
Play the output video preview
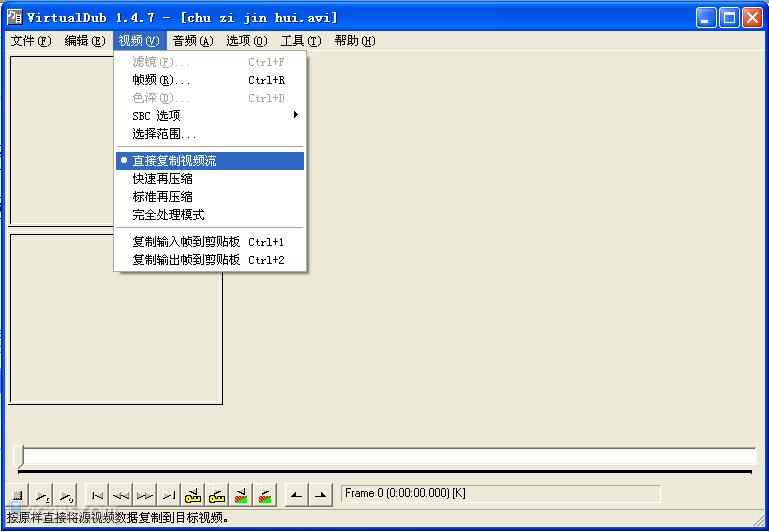pos(66,495)
